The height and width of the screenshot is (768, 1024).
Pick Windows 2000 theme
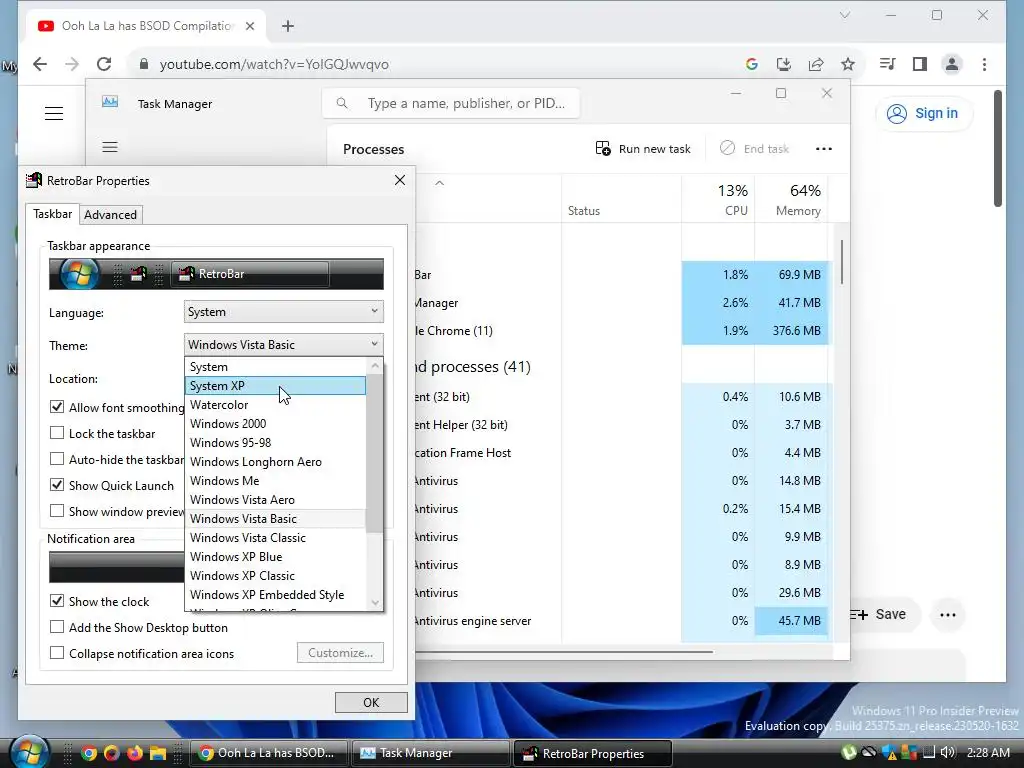pyautogui.click(x=276, y=423)
